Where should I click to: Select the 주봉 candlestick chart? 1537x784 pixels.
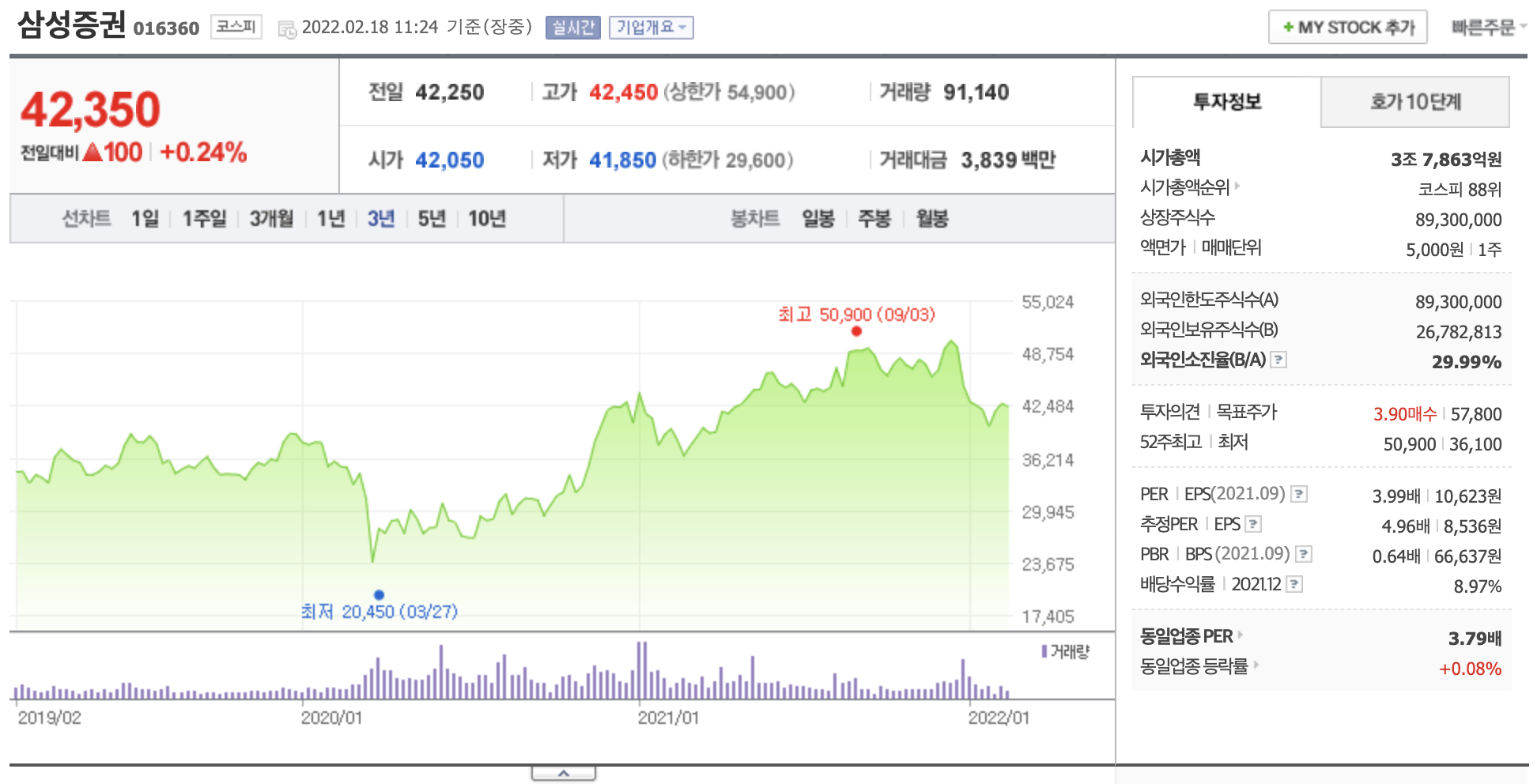point(874,218)
